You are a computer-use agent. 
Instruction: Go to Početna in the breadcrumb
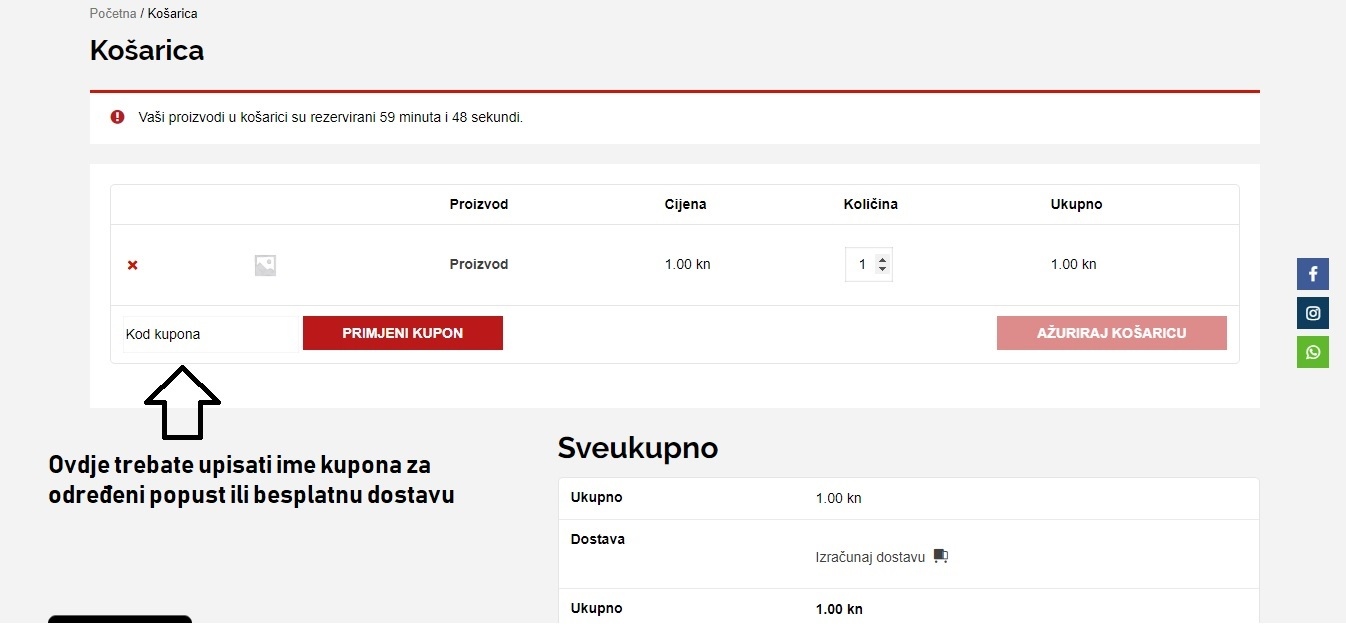[112, 14]
